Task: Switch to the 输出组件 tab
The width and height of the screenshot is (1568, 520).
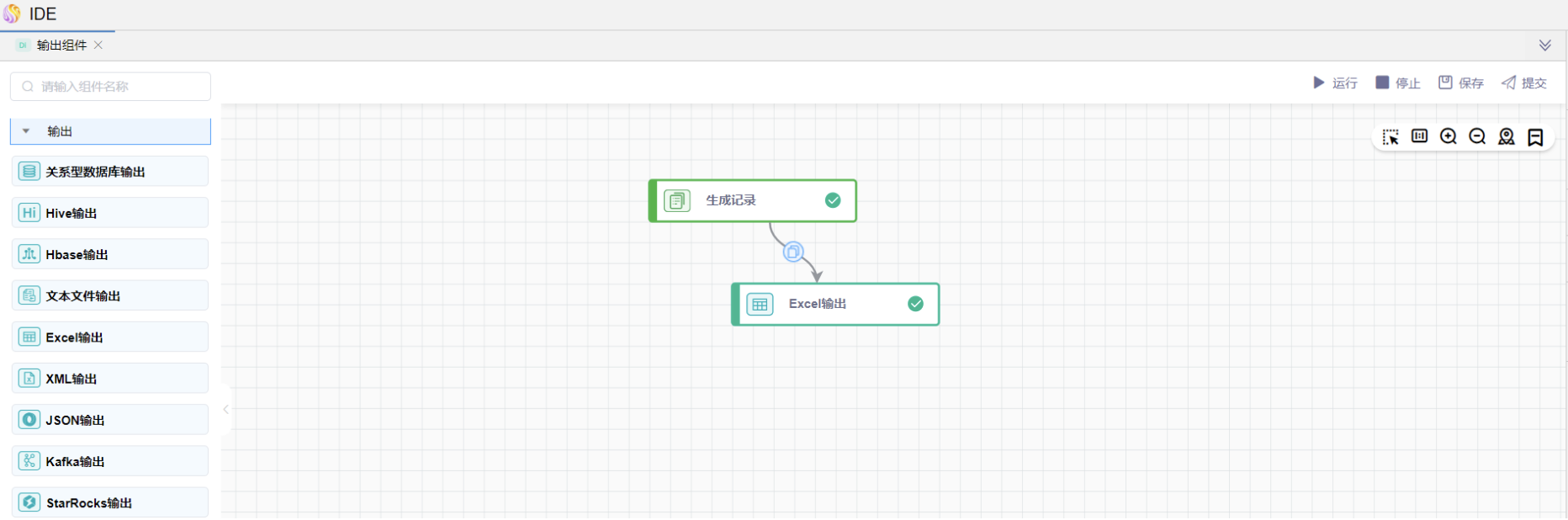Action: 61,45
